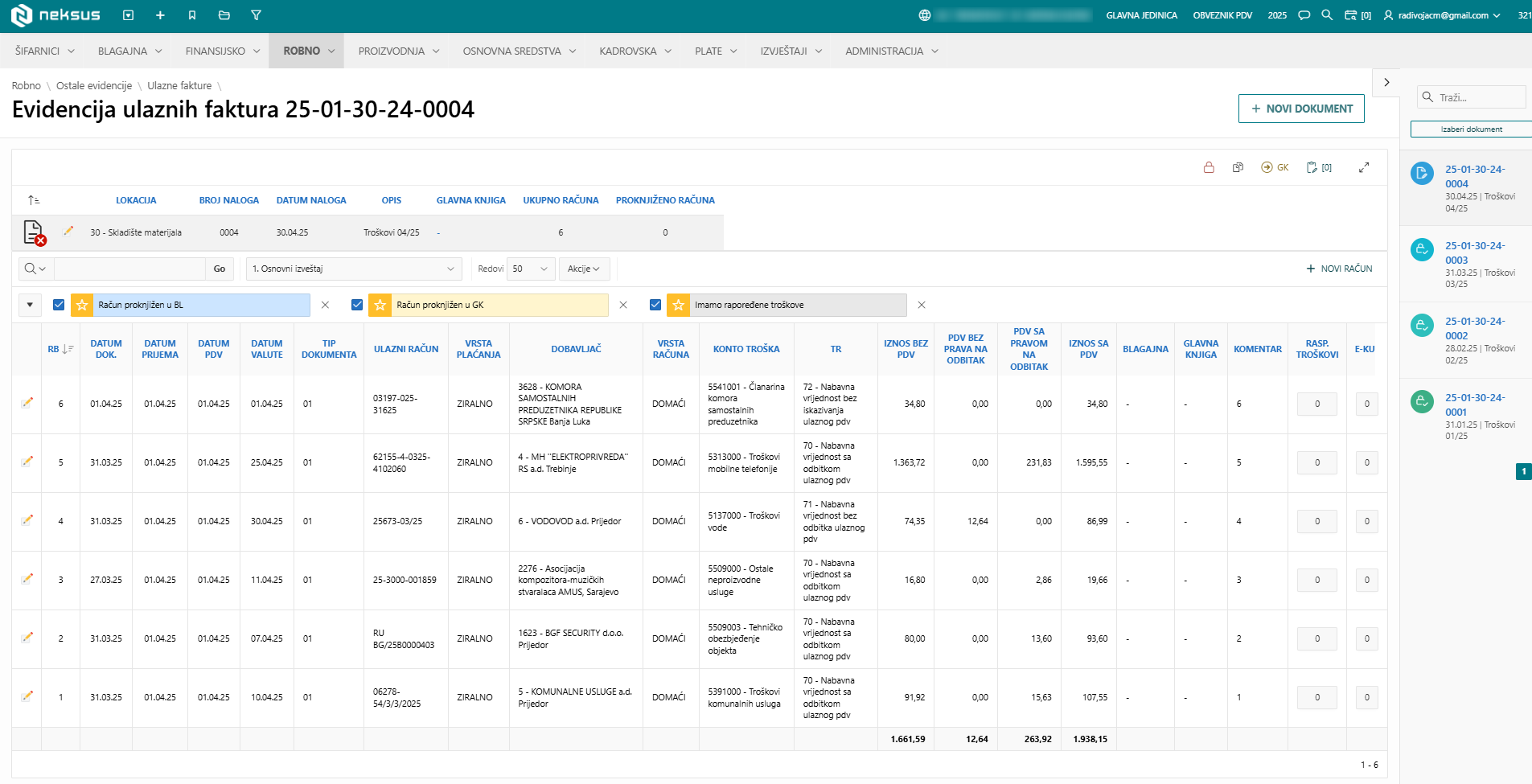
Task: Toggle 'Račun proknjižen u GK' checkbox
Action: pyautogui.click(x=357, y=305)
